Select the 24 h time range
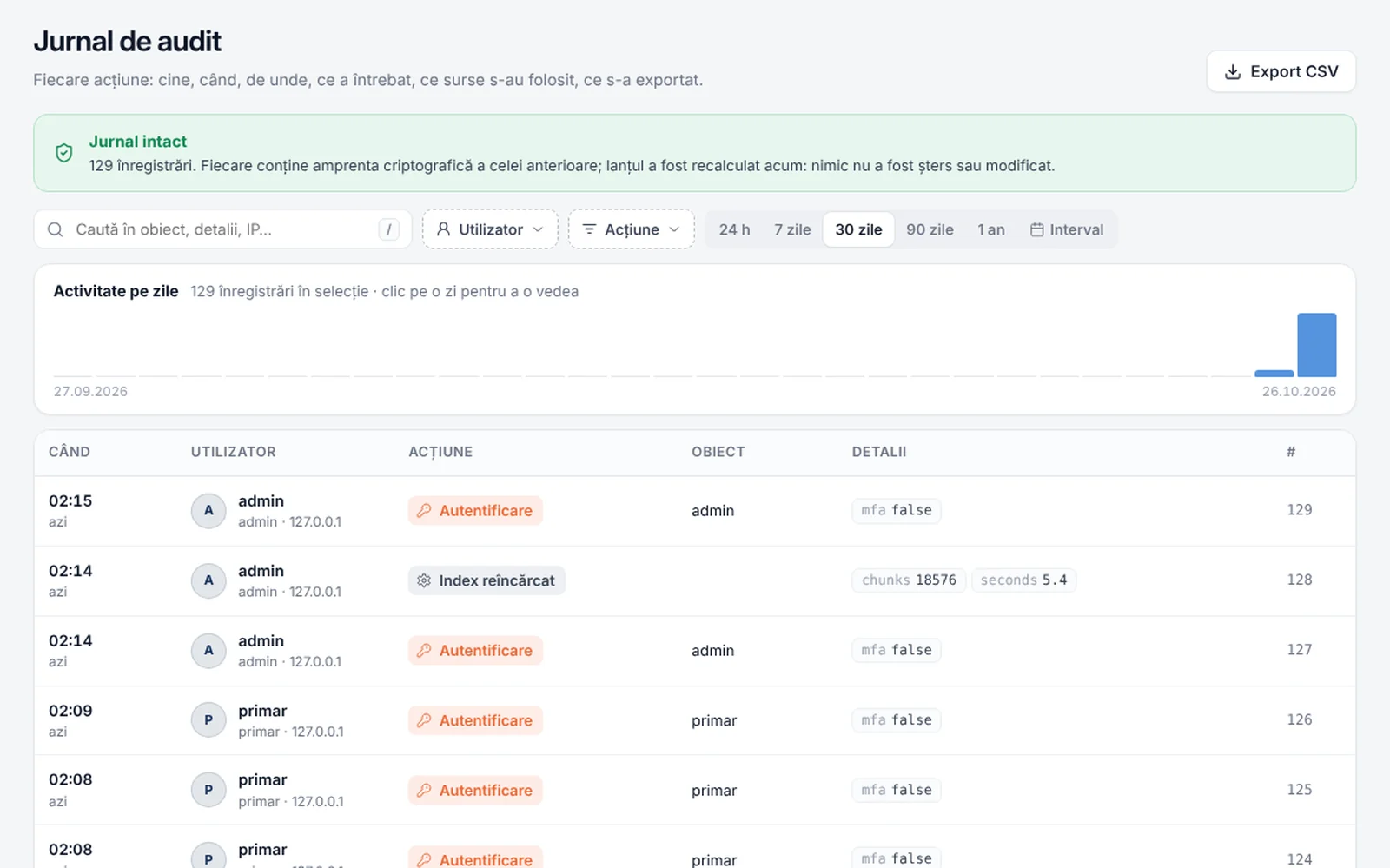The width and height of the screenshot is (1390, 868). (x=734, y=229)
